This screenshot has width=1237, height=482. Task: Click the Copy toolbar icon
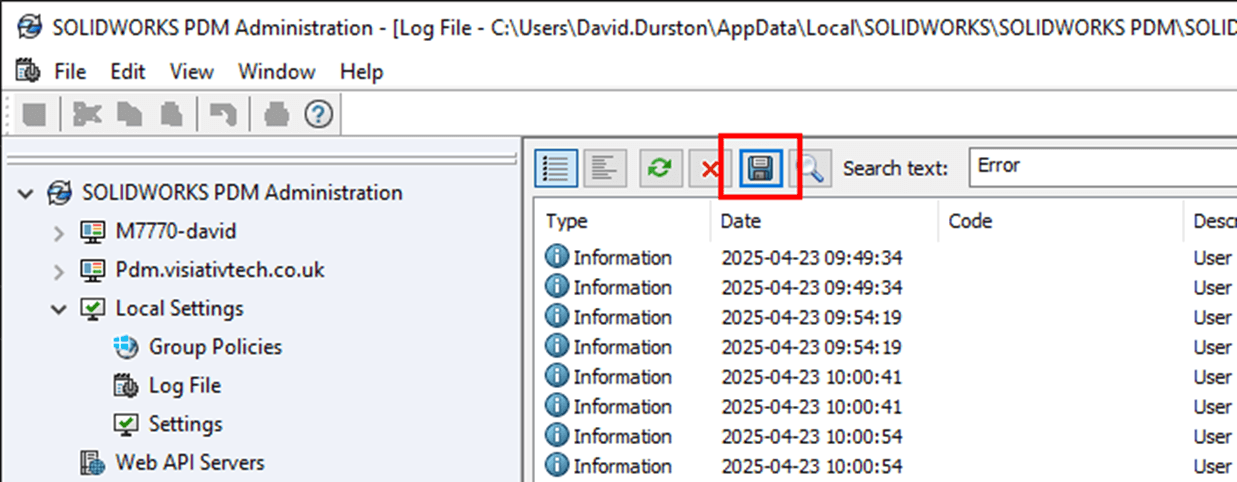click(x=129, y=116)
